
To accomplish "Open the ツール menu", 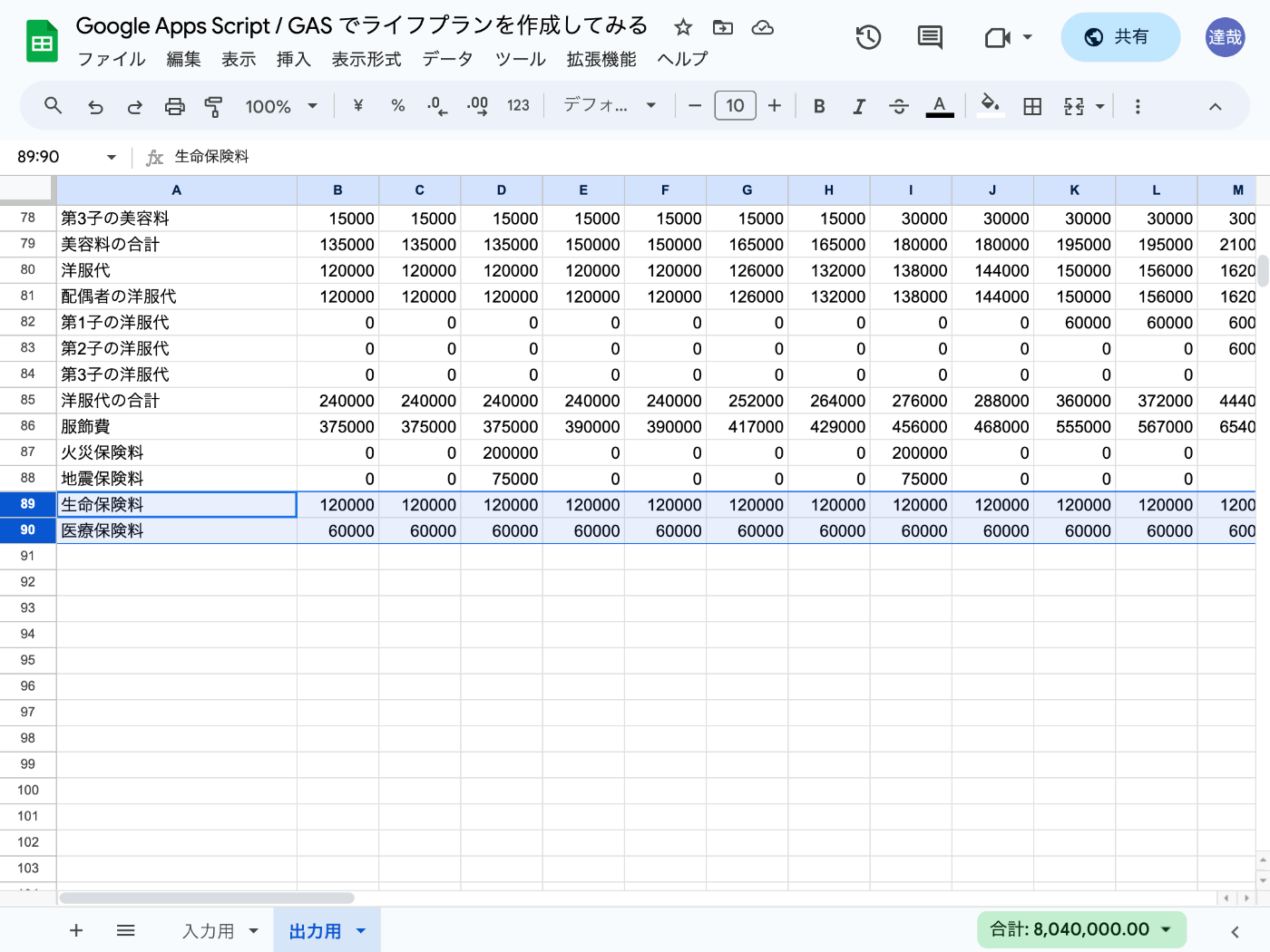I will (521, 59).
